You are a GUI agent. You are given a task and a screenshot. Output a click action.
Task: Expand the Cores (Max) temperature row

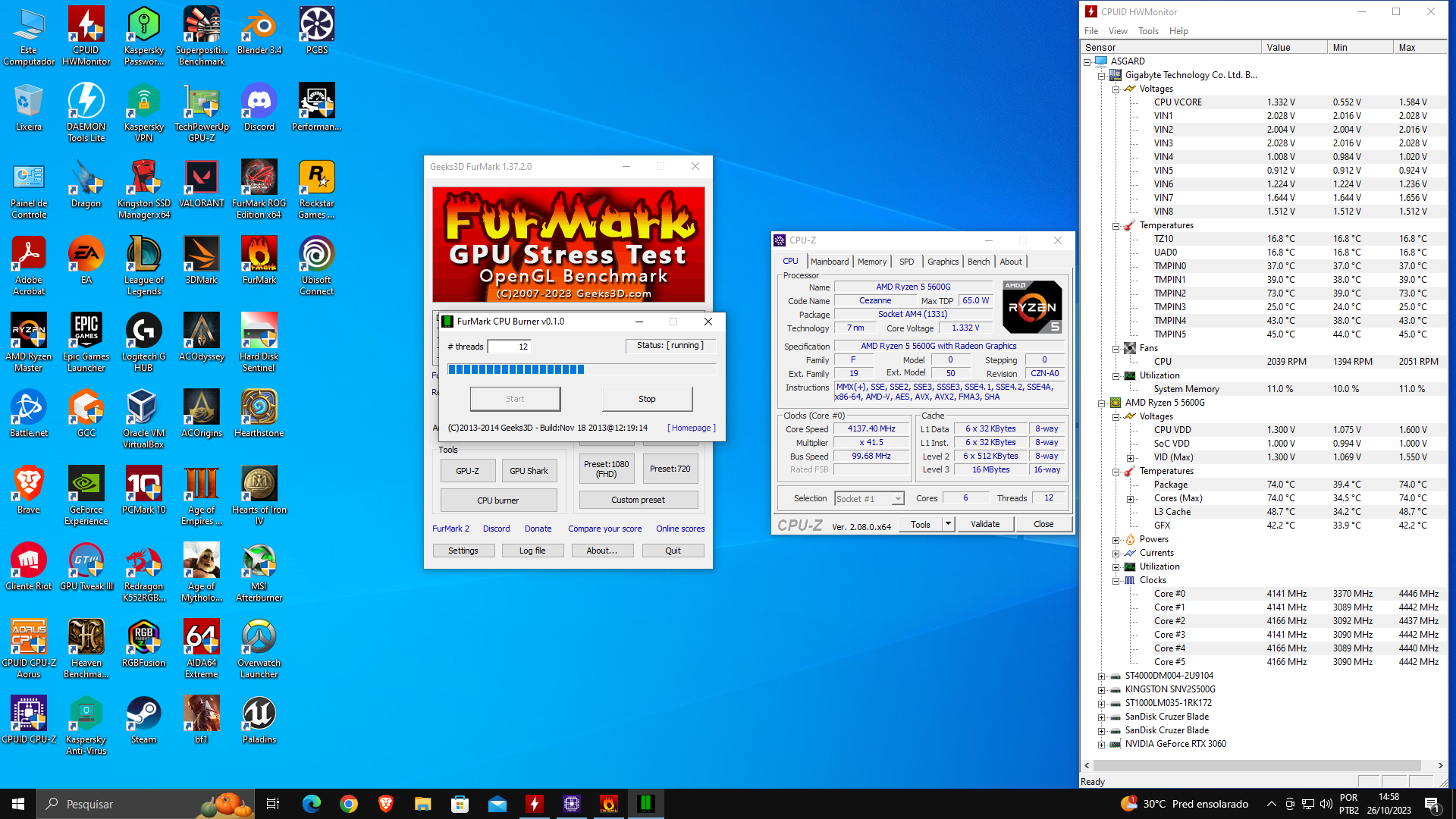click(1130, 499)
